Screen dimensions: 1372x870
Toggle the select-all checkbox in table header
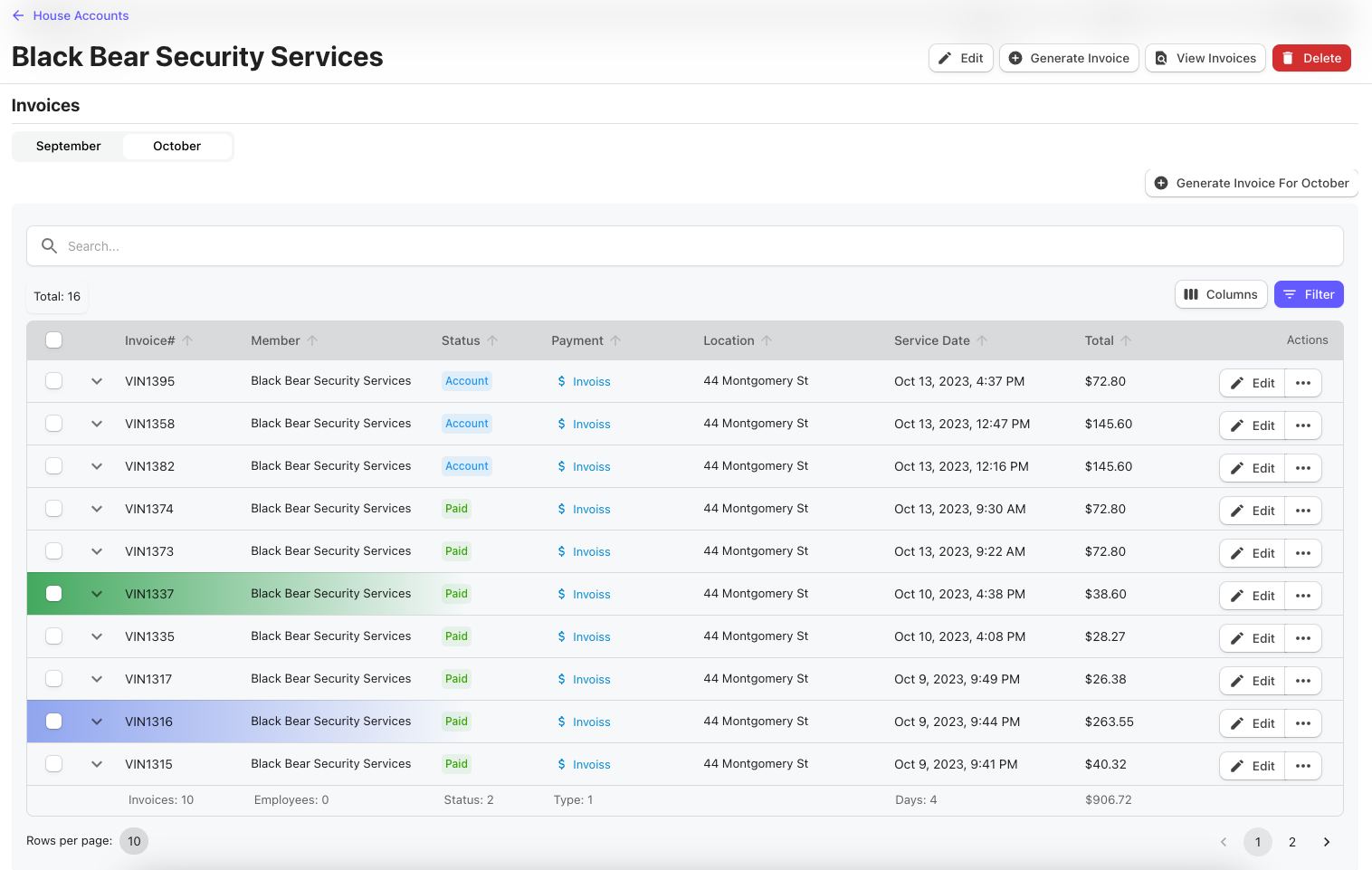[x=53, y=339]
